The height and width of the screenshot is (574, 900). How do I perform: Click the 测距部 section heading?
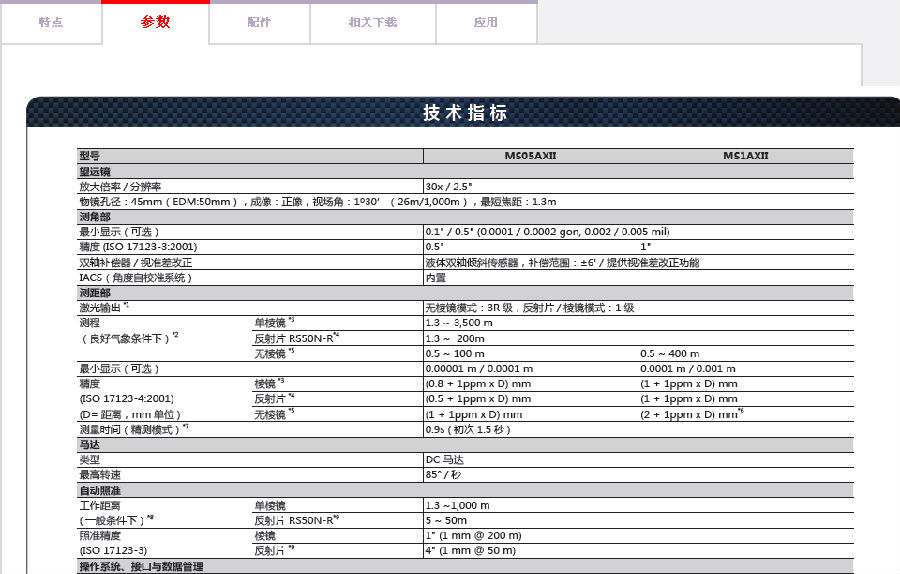(95, 292)
